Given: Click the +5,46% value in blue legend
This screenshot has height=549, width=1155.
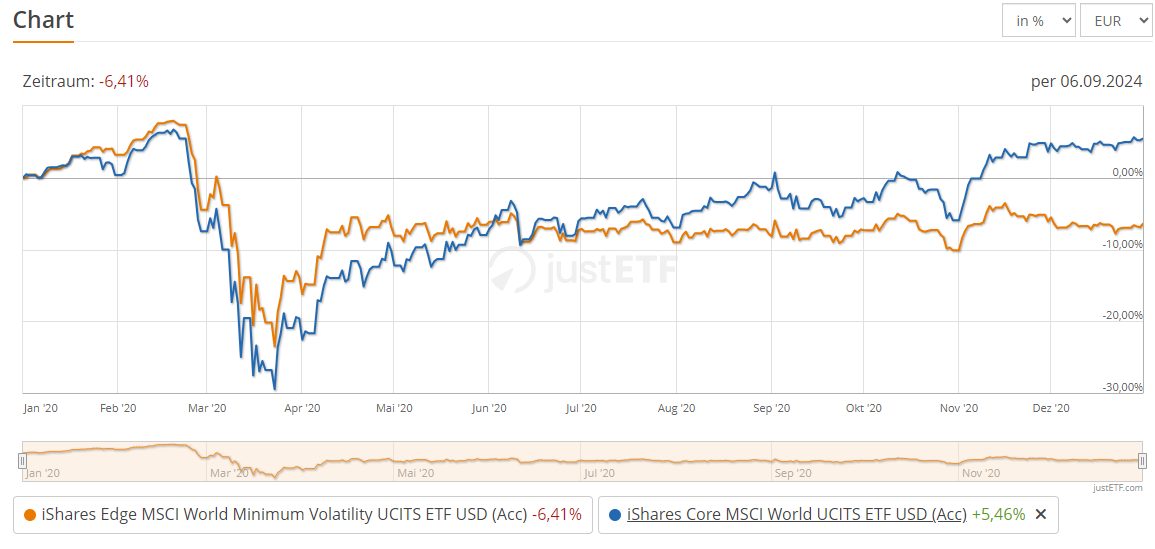Looking at the screenshot, I should [998, 514].
